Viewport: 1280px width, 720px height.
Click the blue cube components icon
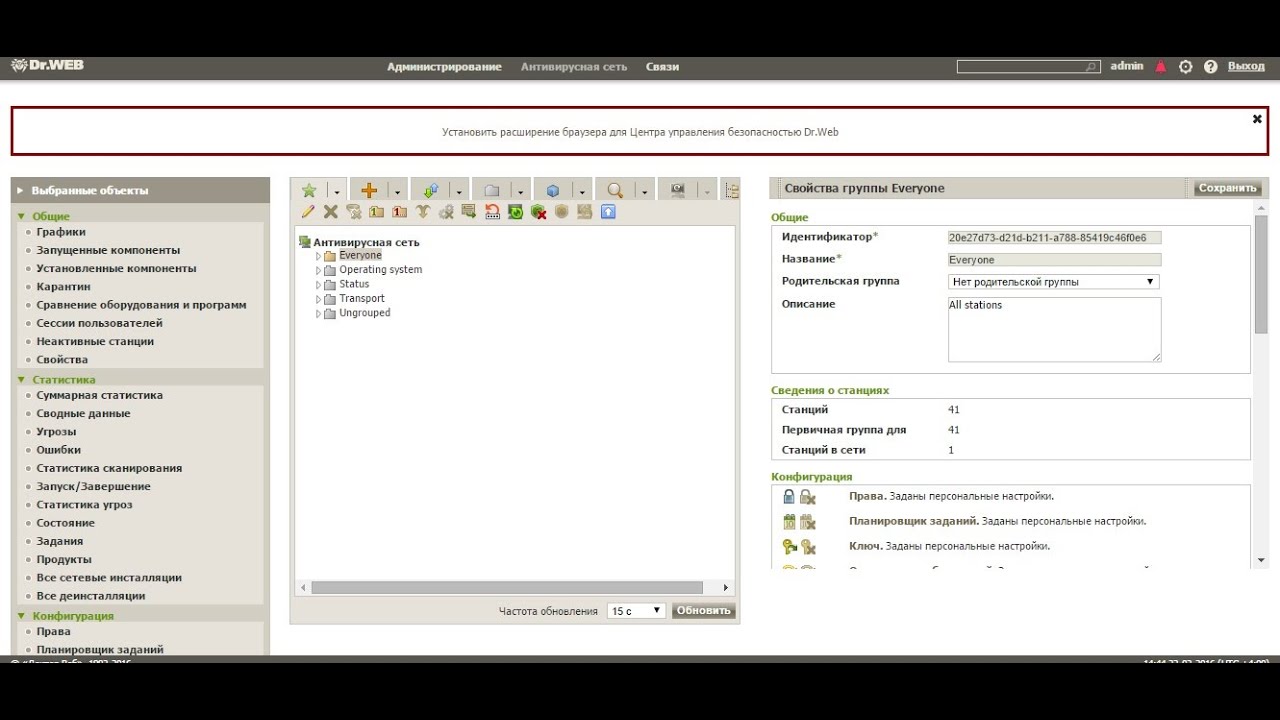pos(553,191)
